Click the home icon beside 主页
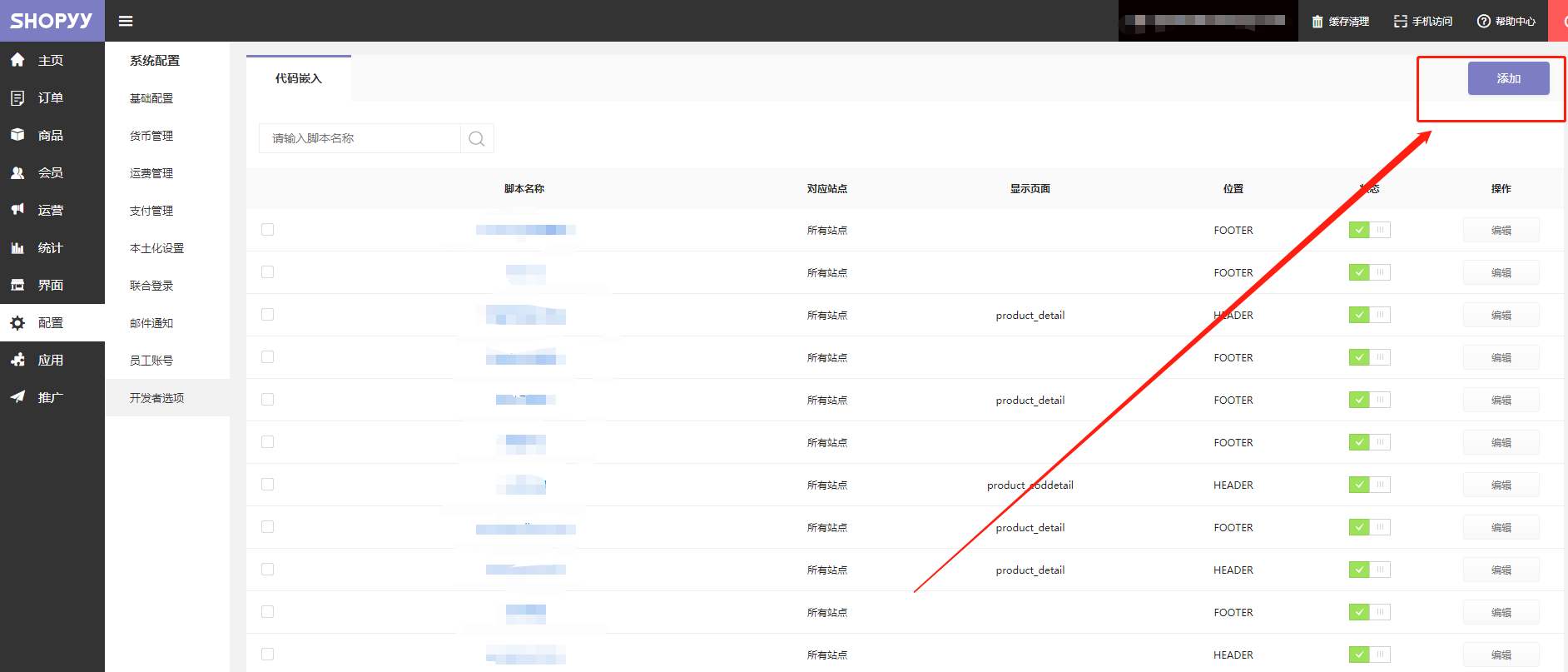1568x672 pixels. point(17,60)
